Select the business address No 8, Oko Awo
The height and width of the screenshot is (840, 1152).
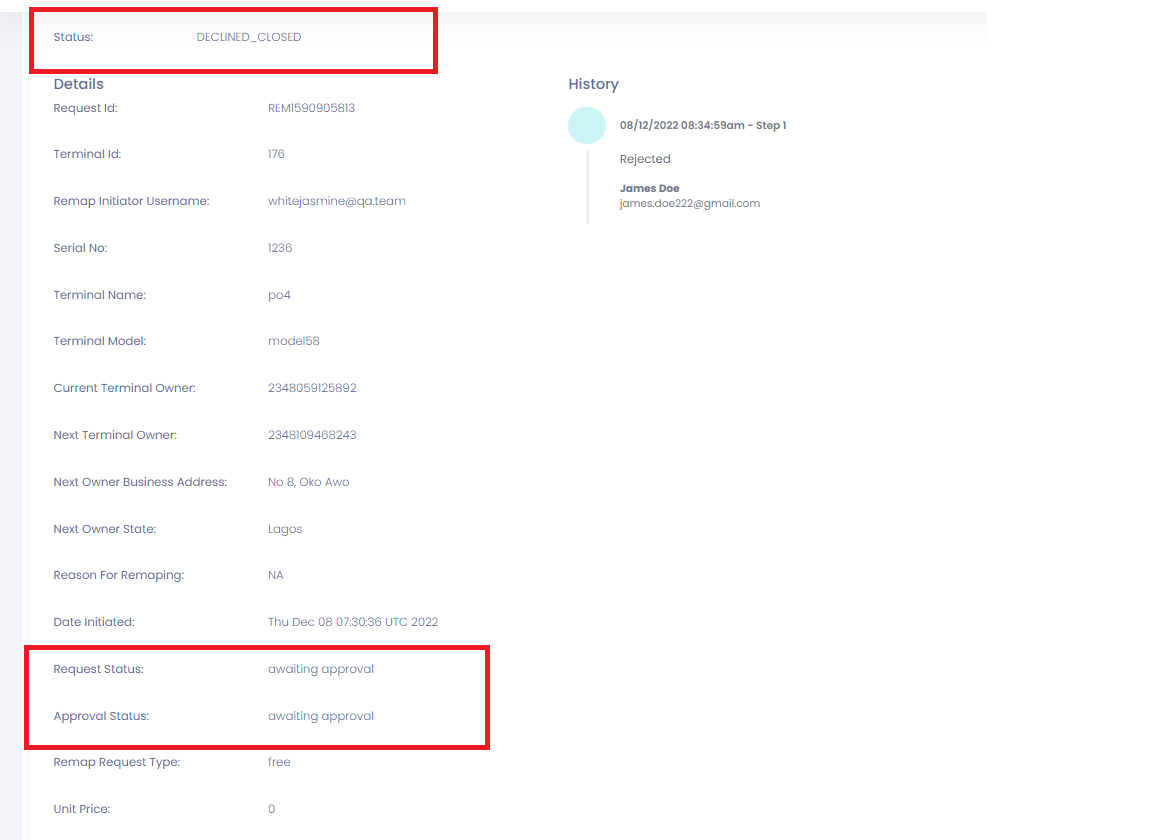(x=308, y=482)
